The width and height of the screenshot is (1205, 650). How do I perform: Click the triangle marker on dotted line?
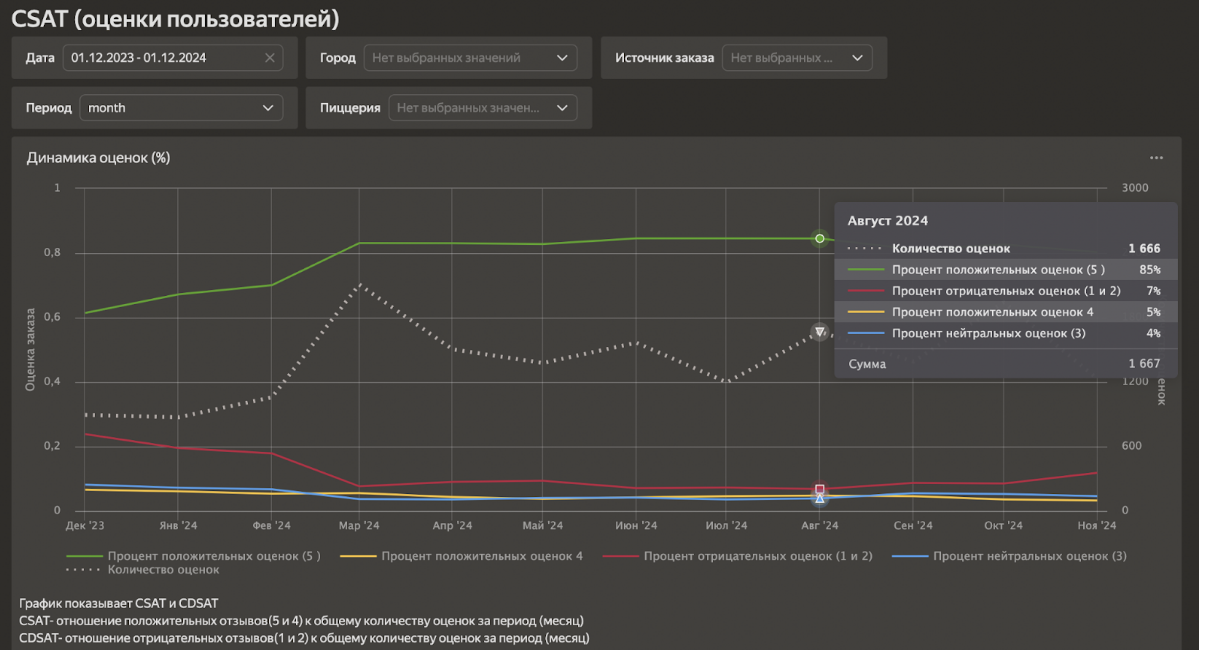(x=820, y=331)
